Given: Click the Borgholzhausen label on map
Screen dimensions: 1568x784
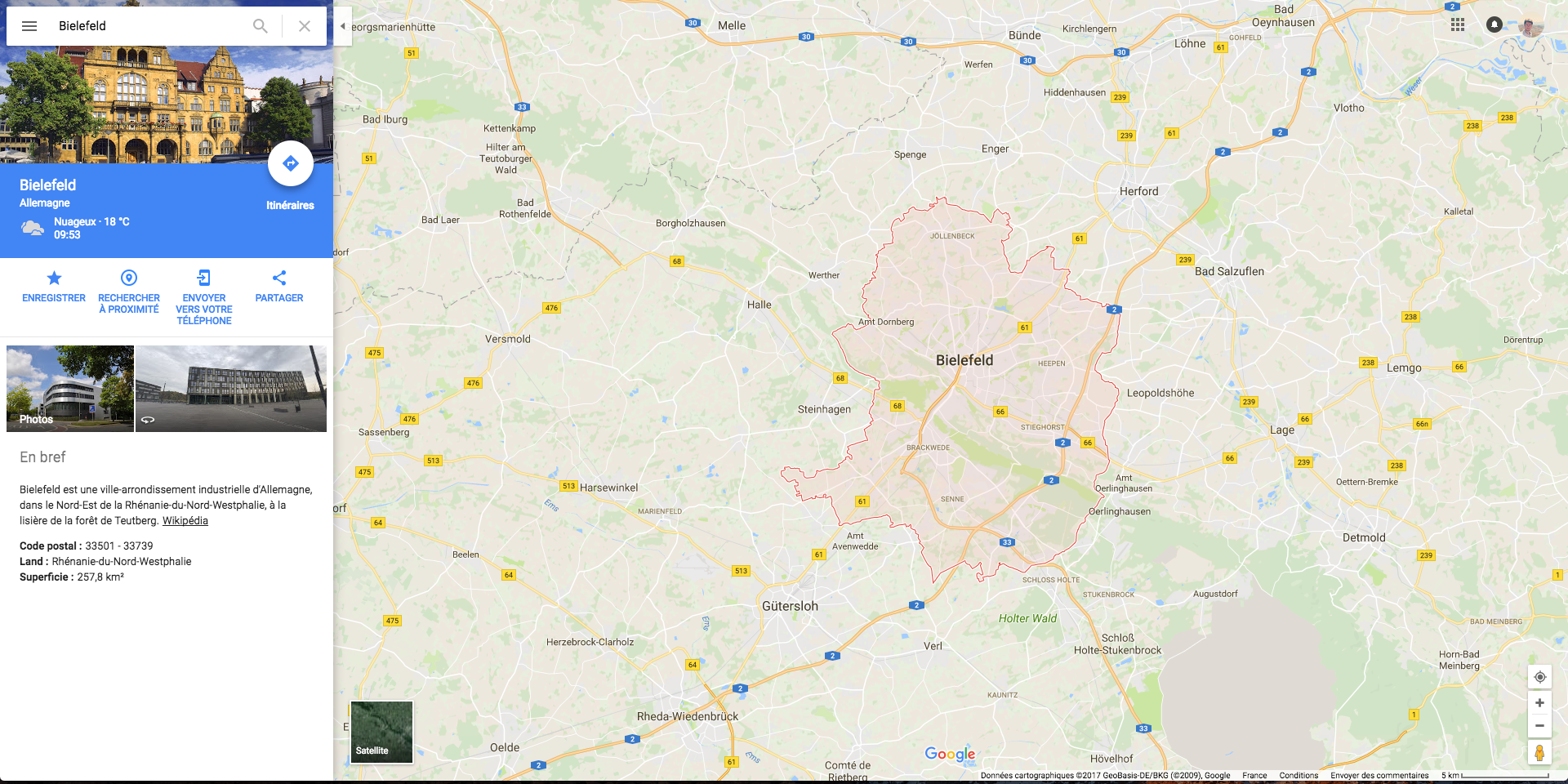Looking at the screenshot, I should tap(691, 223).
